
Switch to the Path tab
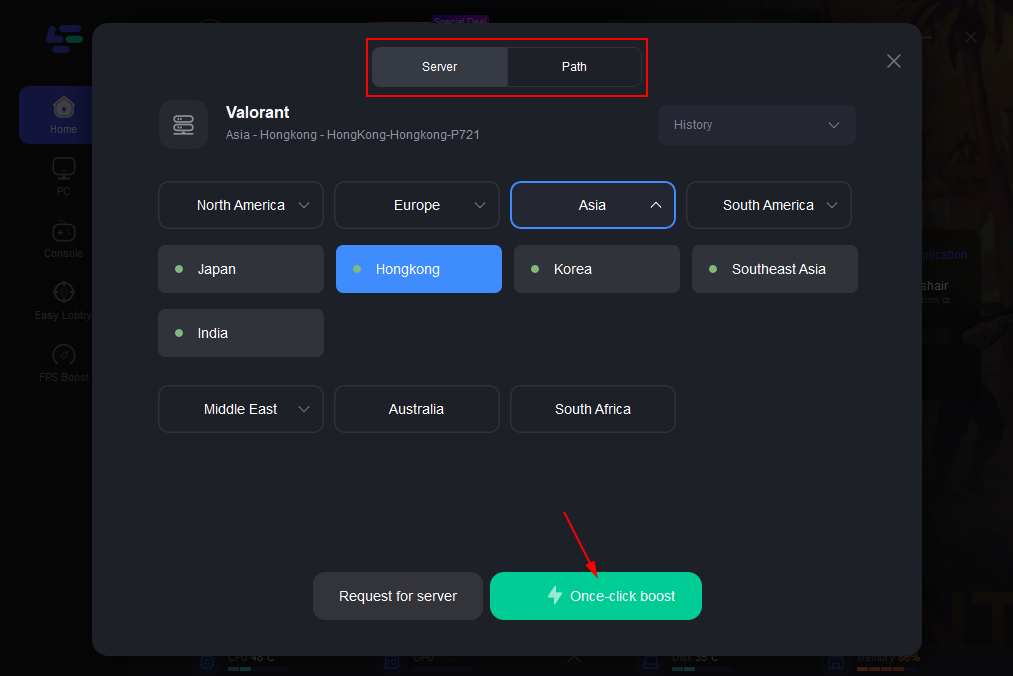[574, 67]
